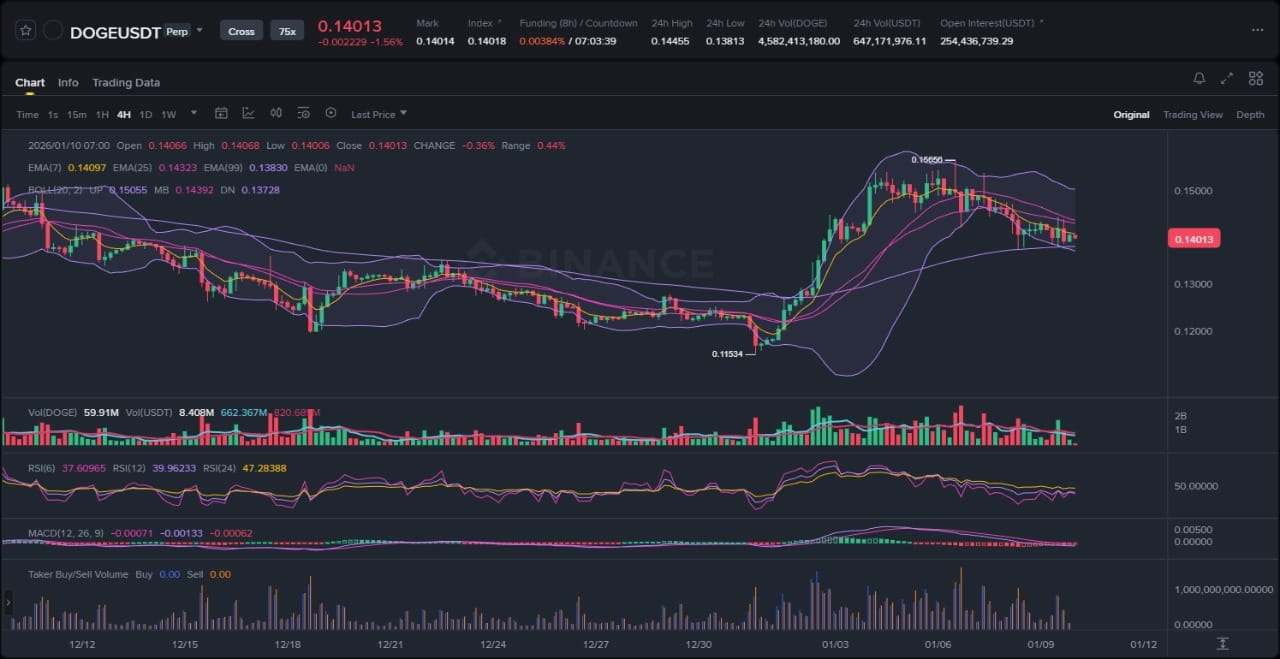Click the Taker Buy/Sell Volume label
Screen dimensions: 1280x659
[x=78, y=575]
